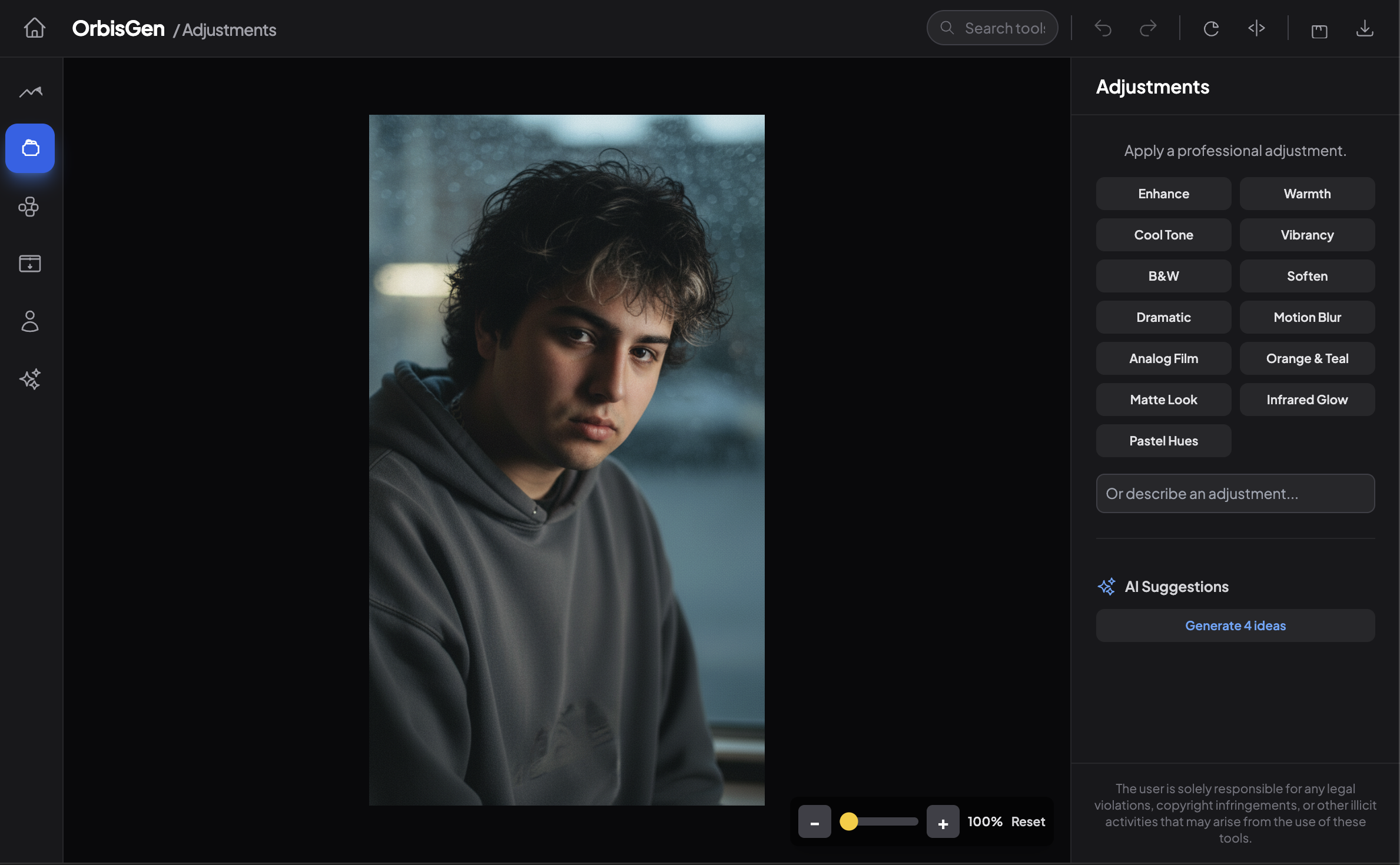The image size is (1400, 865).
Task: Open the connected nodes sidebar tool
Action: [x=29, y=207]
